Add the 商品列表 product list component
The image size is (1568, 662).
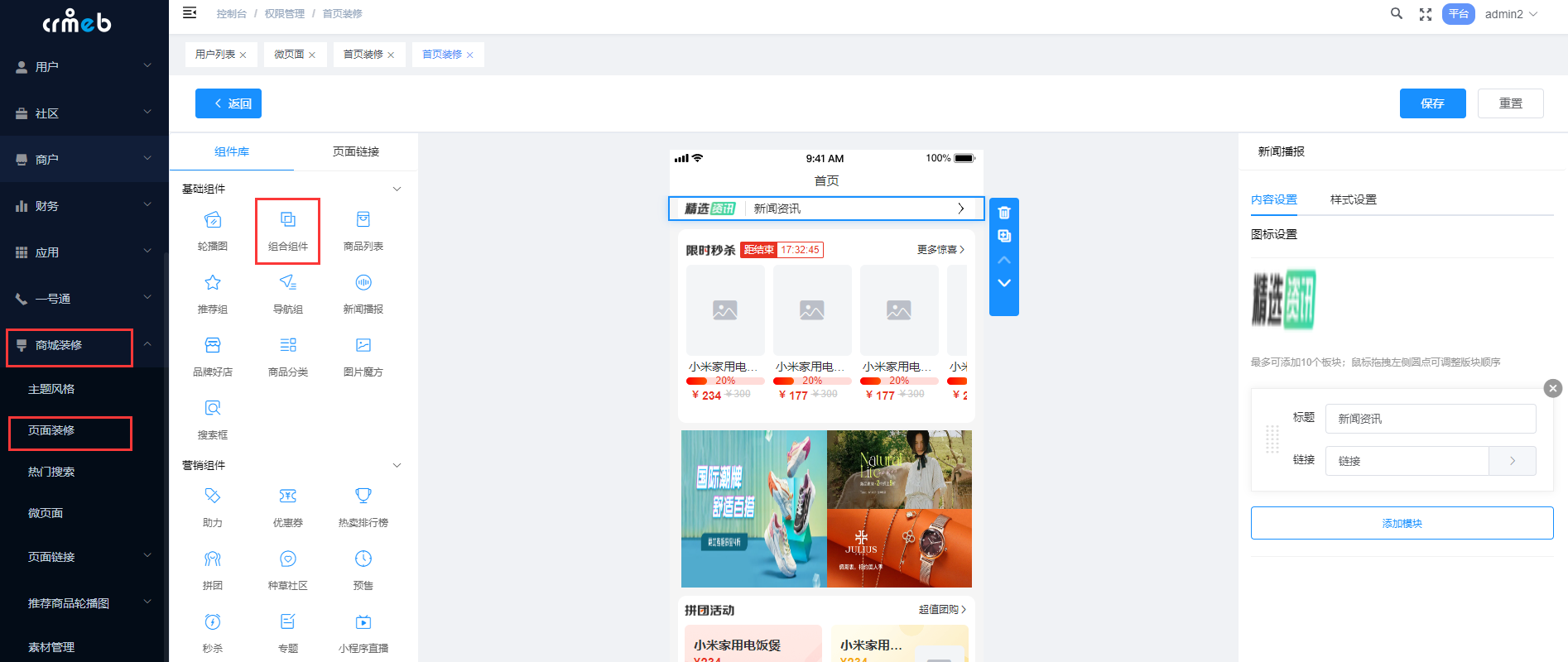pos(363,231)
